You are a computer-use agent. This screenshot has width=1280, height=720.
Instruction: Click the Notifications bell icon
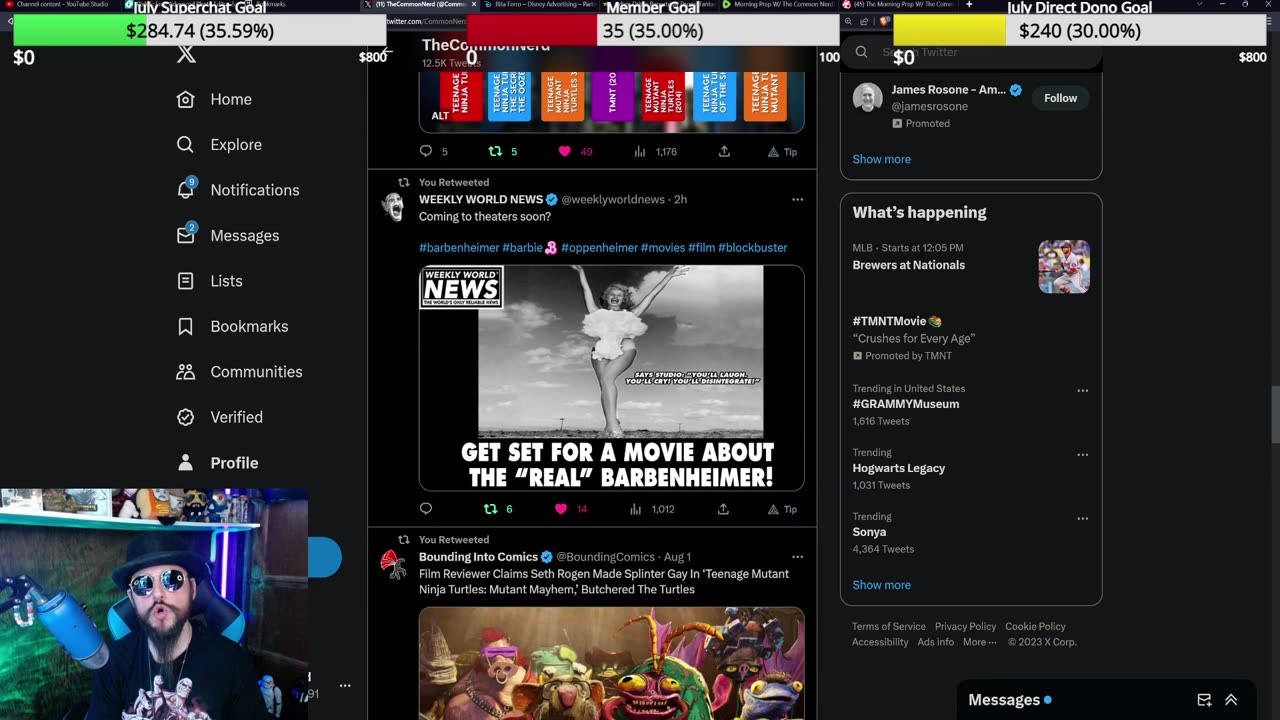coord(186,189)
